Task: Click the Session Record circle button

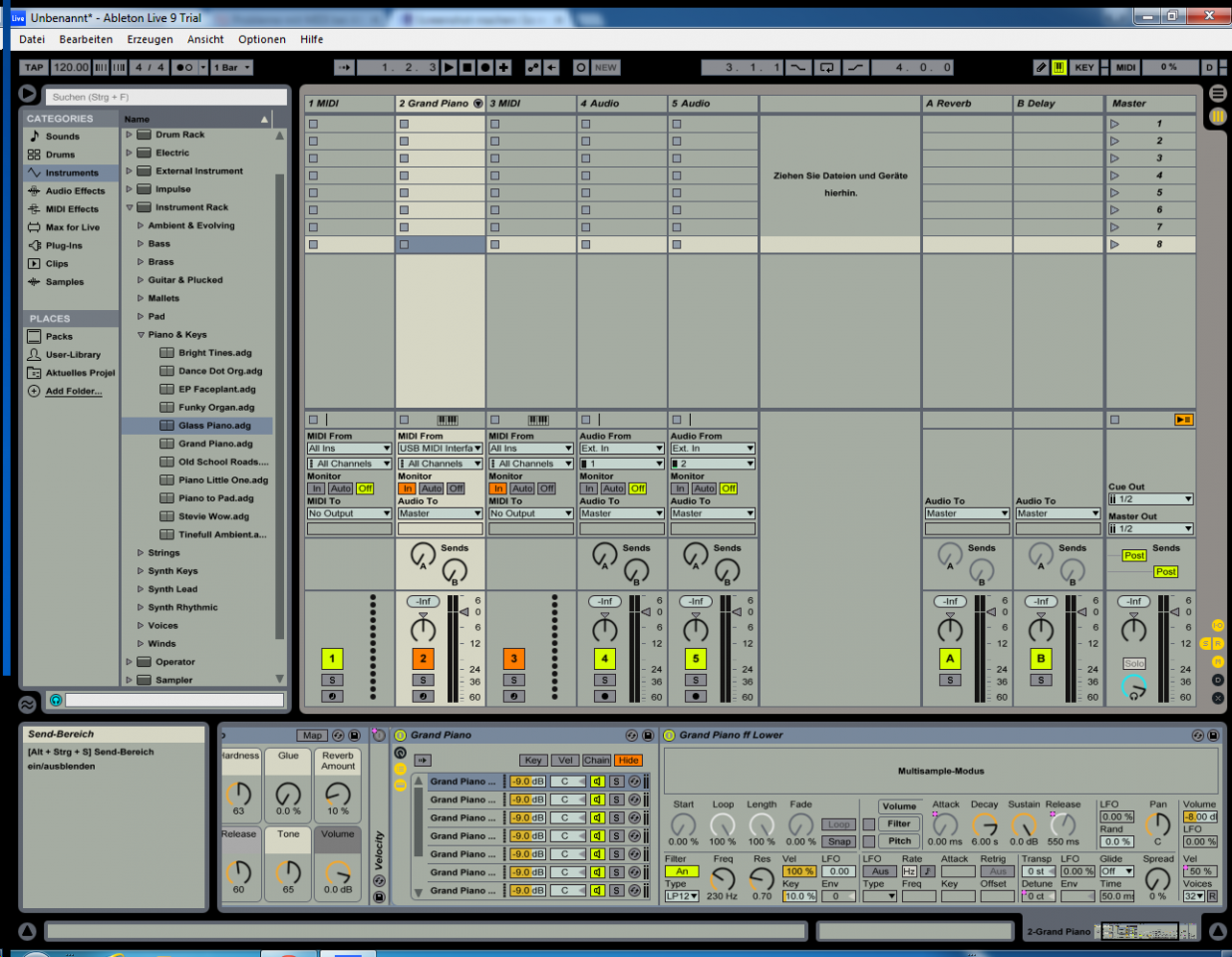Action: tap(581, 68)
